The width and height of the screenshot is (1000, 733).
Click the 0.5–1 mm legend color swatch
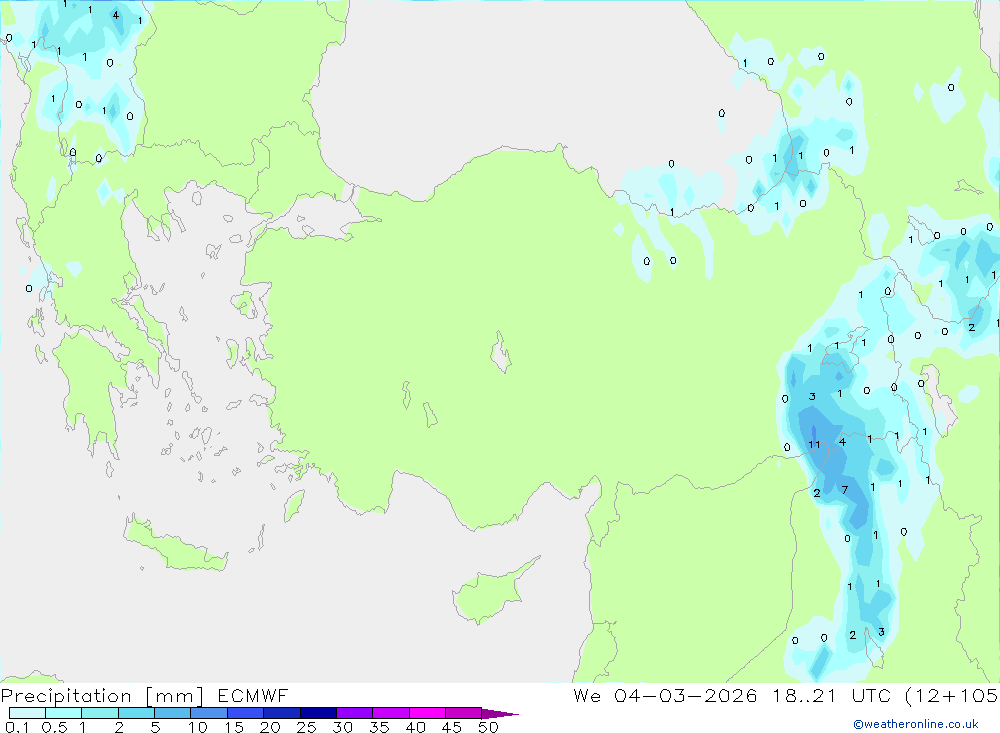(x=64, y=713)
